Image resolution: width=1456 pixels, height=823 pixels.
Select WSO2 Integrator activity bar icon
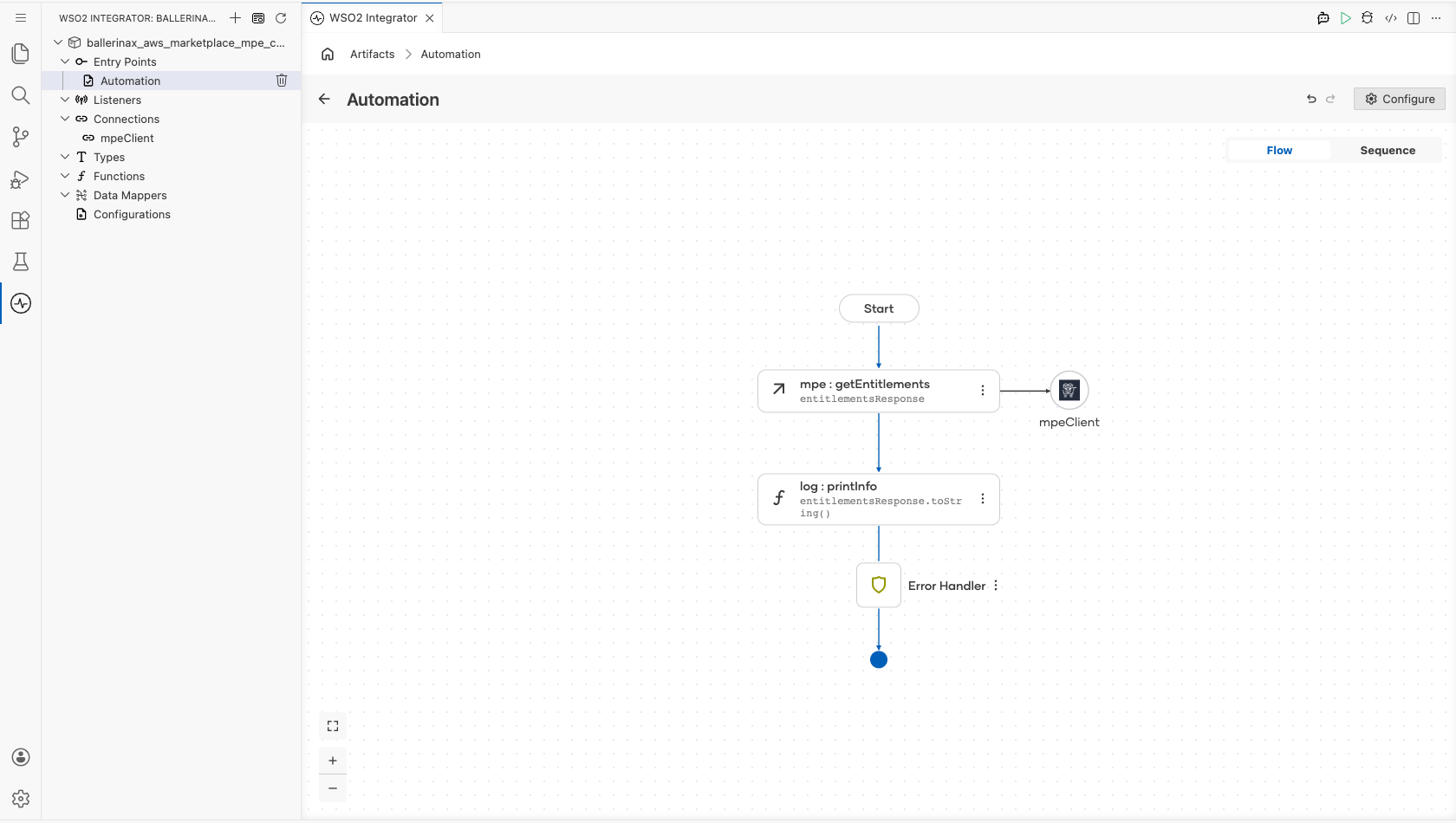(21, 303)
